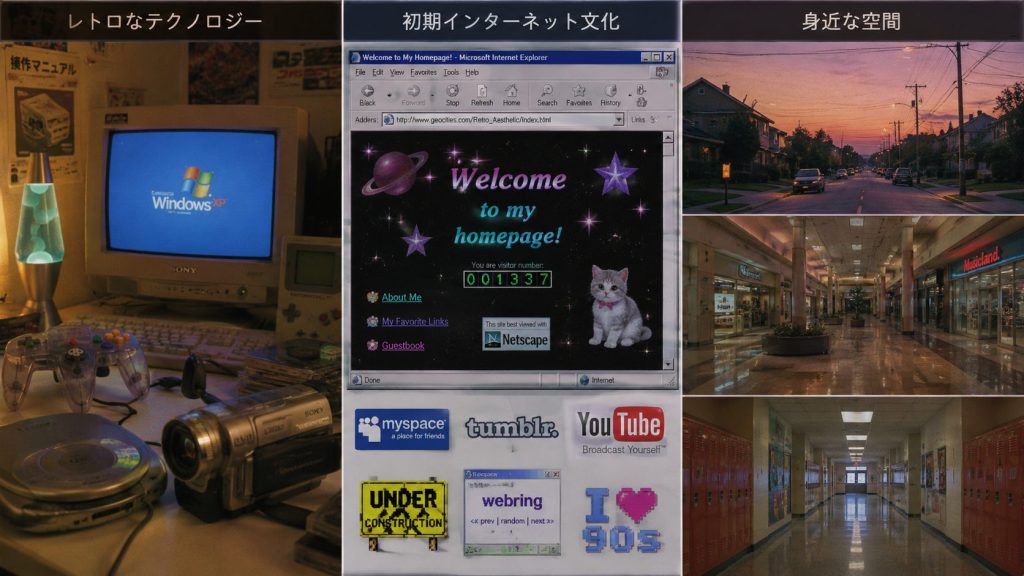This screenshot has height=576, width=1024.
Task: Click the Mail/Print icons at toolbar end
Action: click(x=641, y=95)
